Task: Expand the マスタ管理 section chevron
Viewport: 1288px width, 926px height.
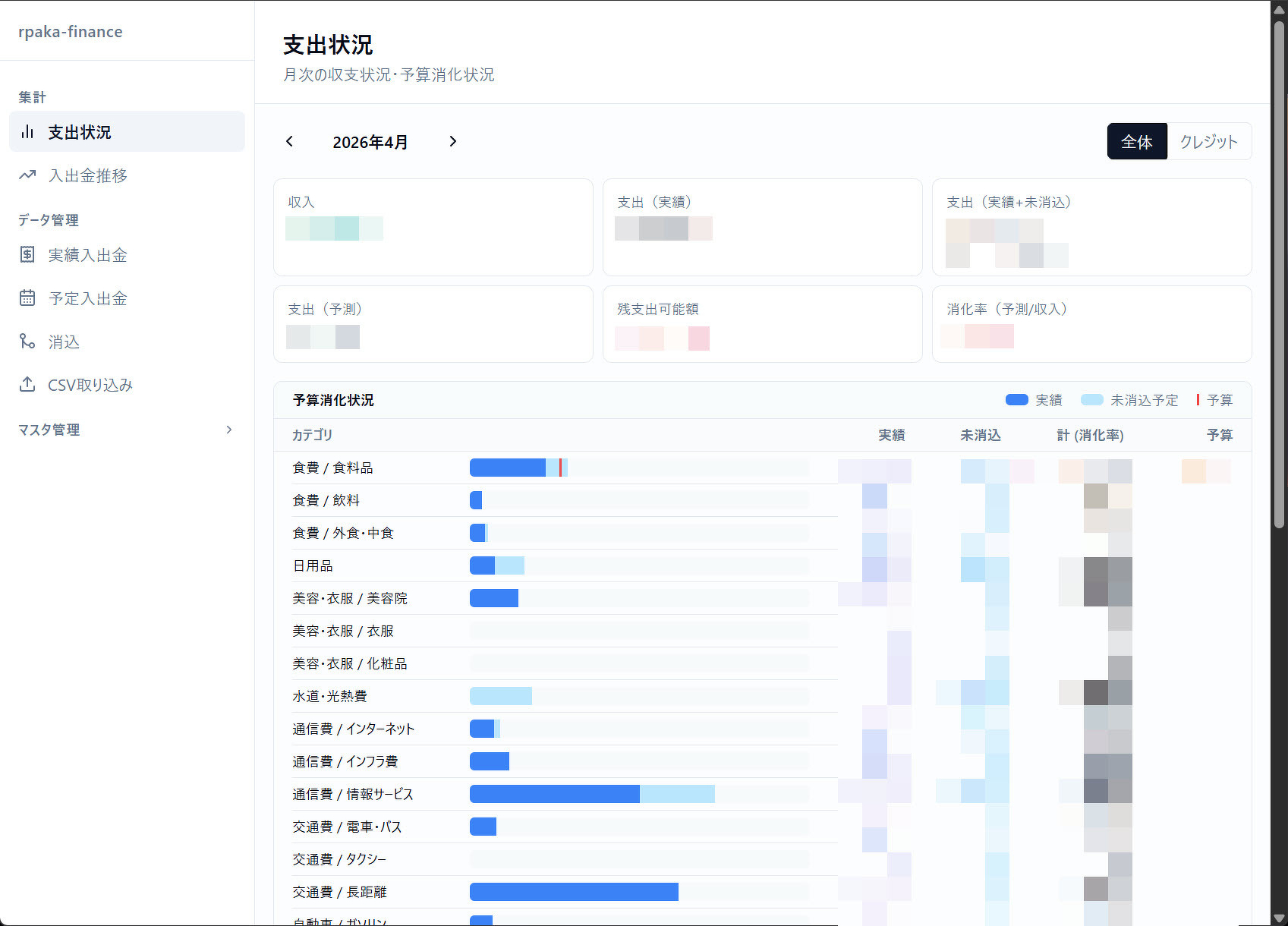Action: [x=229, y=430]
